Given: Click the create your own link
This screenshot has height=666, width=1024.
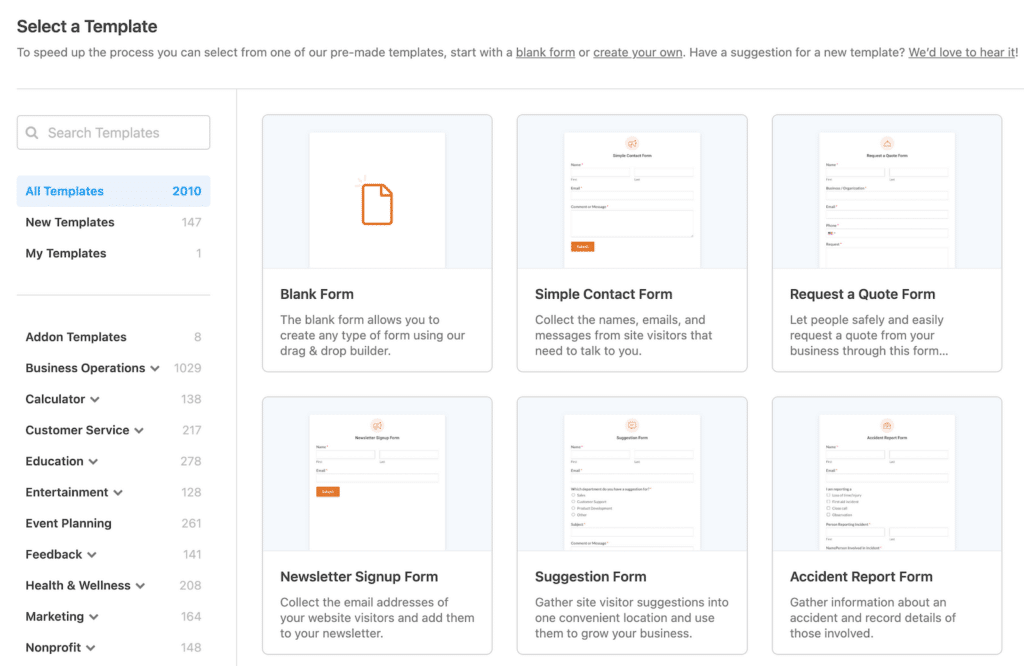Looking at the screenshot, I should 638,52.
